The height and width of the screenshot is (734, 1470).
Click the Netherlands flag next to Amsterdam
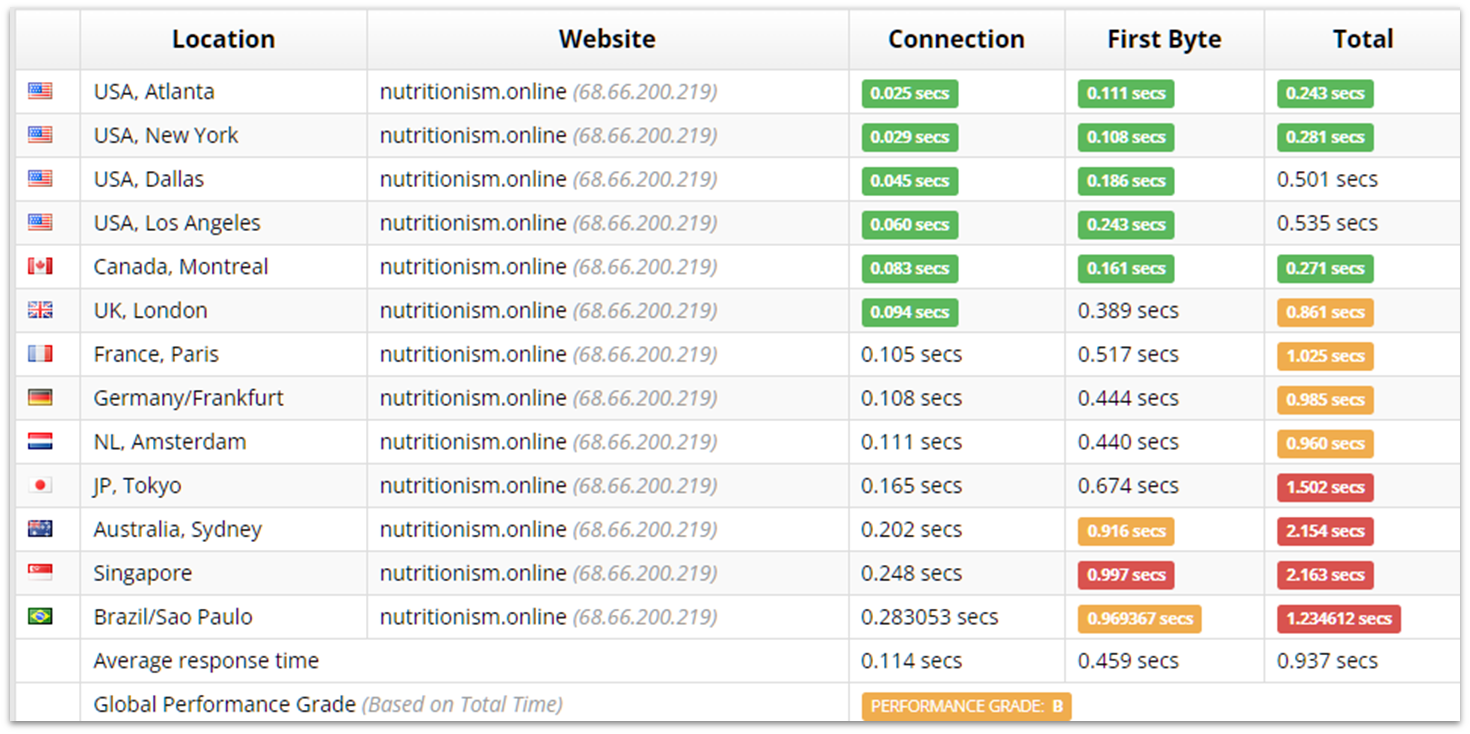40,441
